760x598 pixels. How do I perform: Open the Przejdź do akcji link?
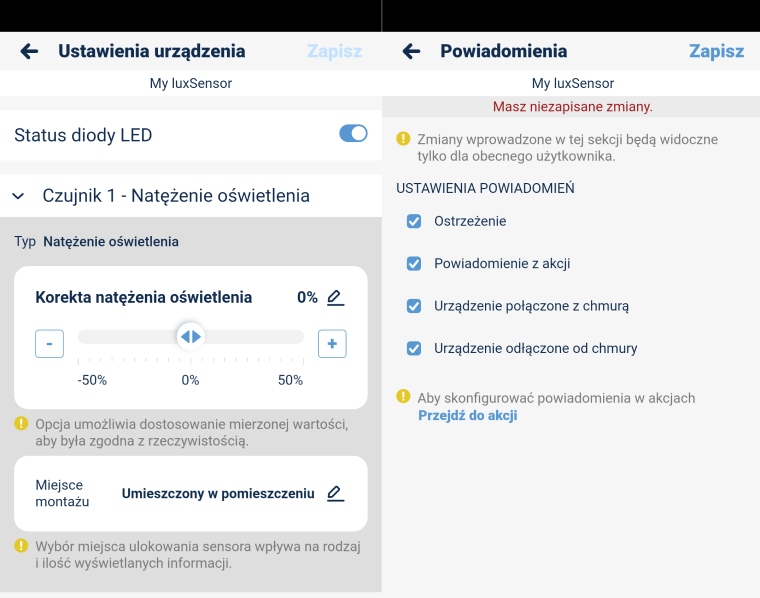467,415
